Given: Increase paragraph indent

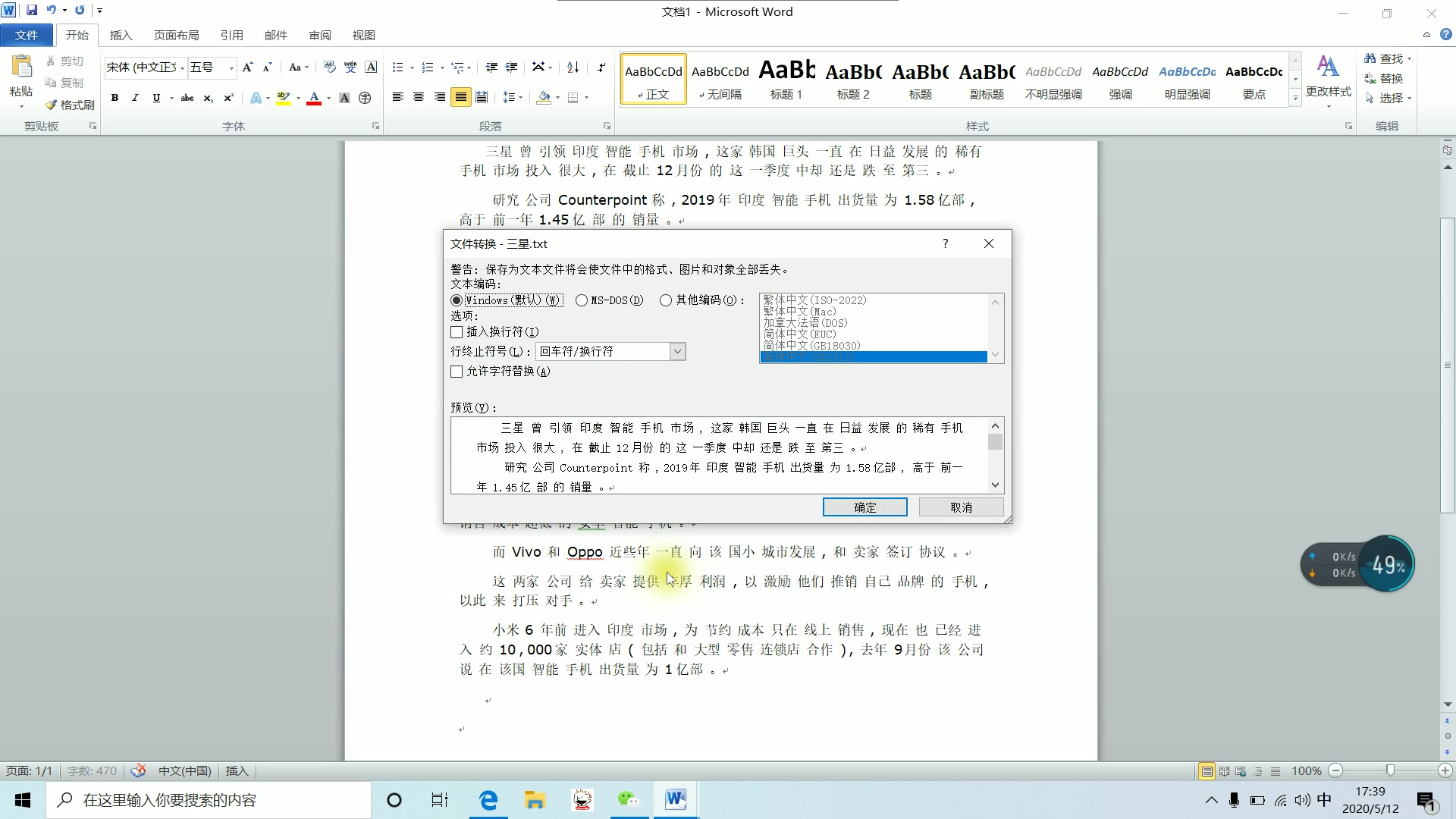Looking at the screenshot, I should [x=512, y=67].
